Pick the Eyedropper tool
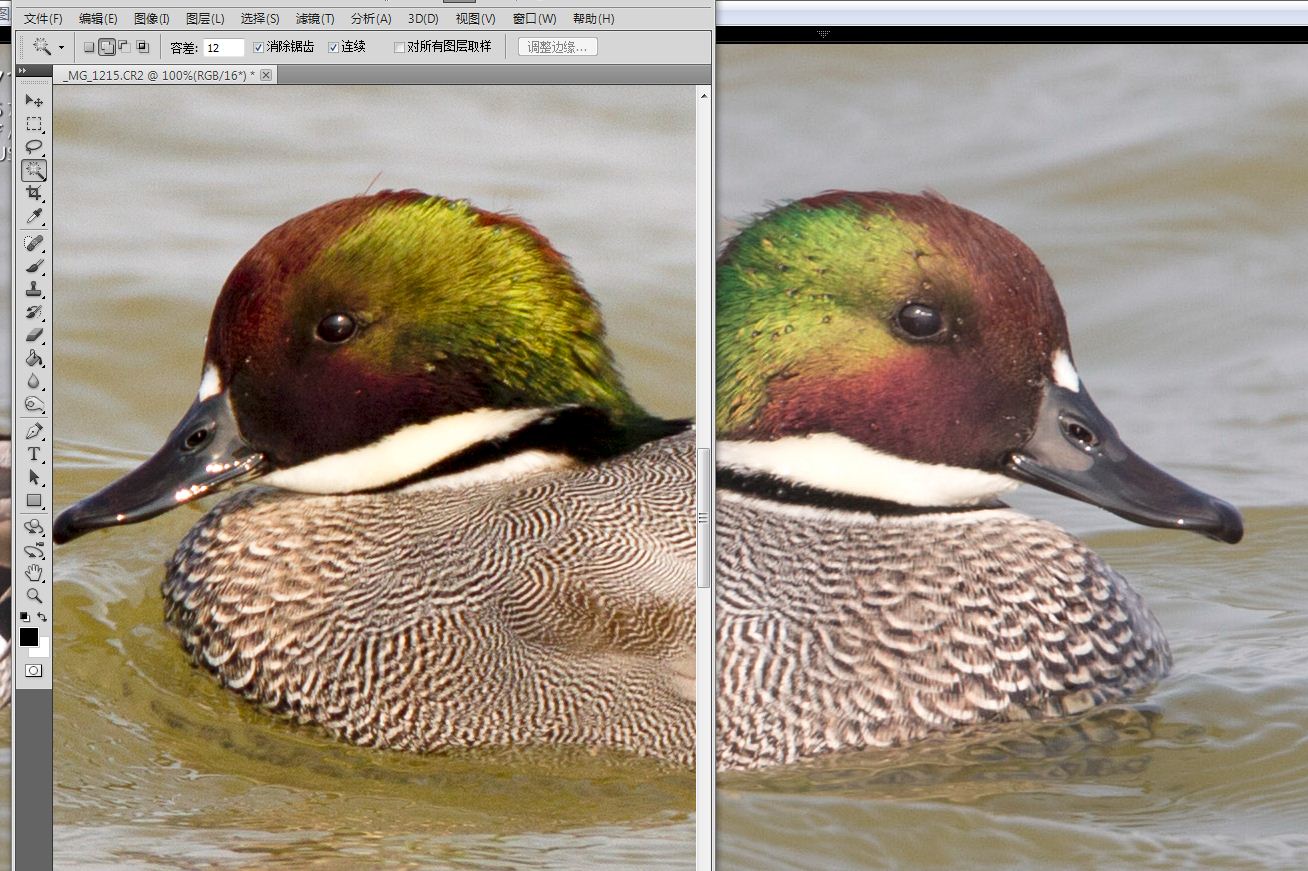Image resolution: width=1308 pixels, height=871 pixels. (x=34, y=216)
